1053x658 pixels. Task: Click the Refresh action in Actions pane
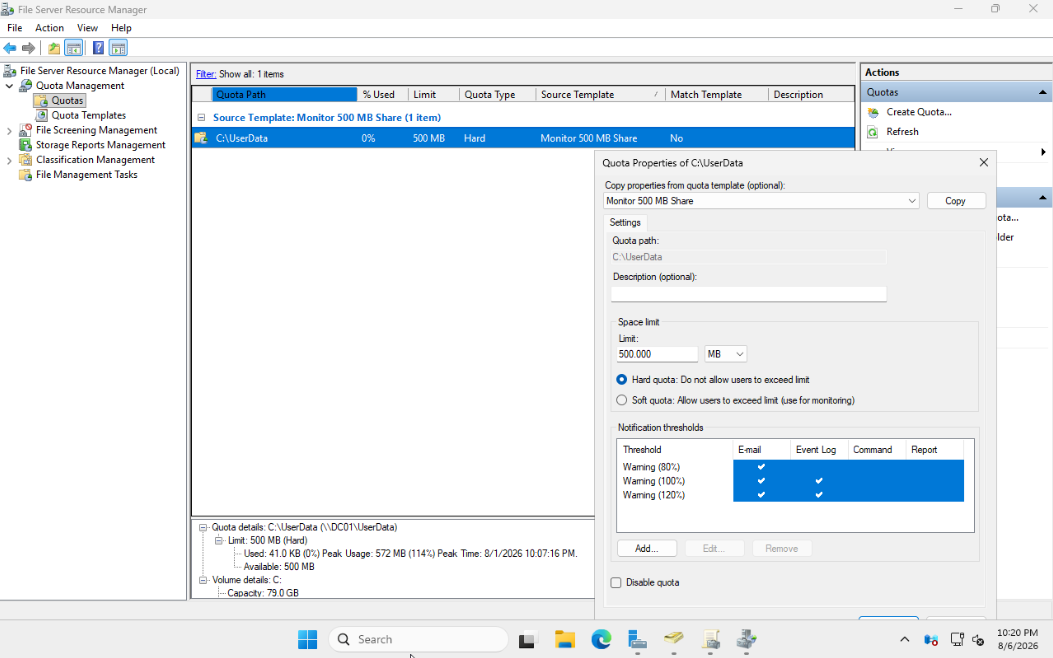point(902,132)
